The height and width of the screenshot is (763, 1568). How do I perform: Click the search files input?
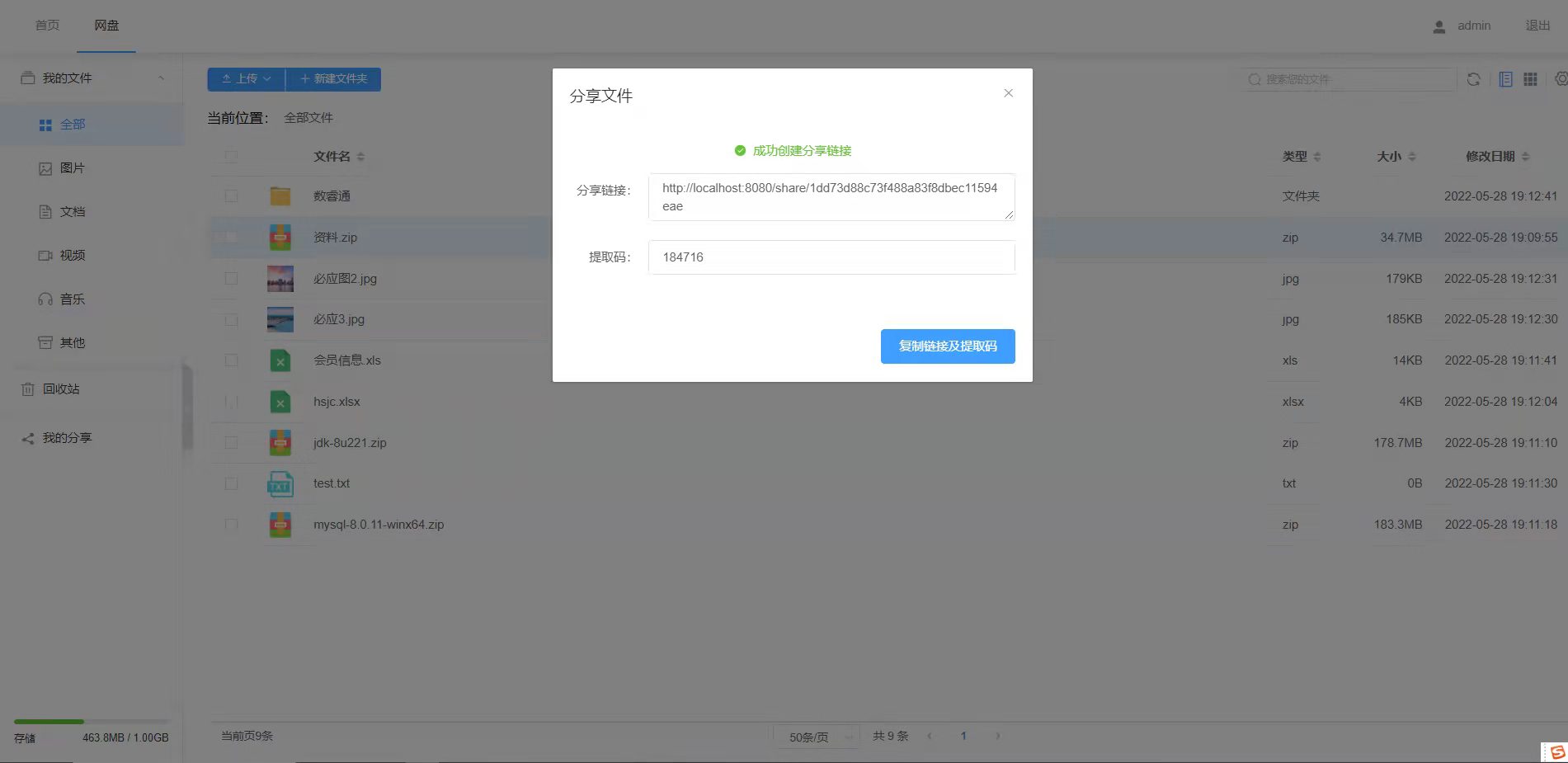1348,79
